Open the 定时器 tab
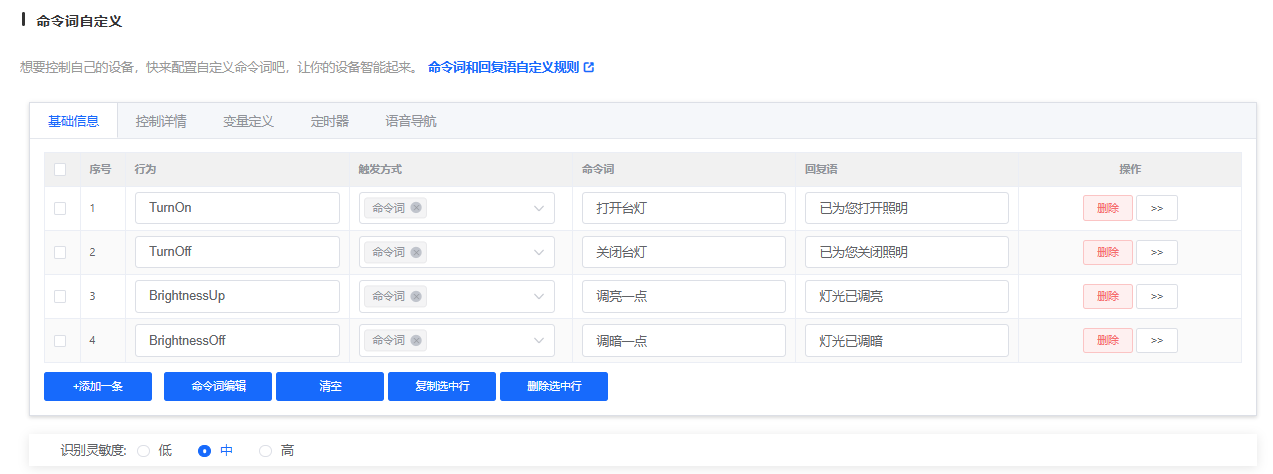 click(x=330, y=121)
